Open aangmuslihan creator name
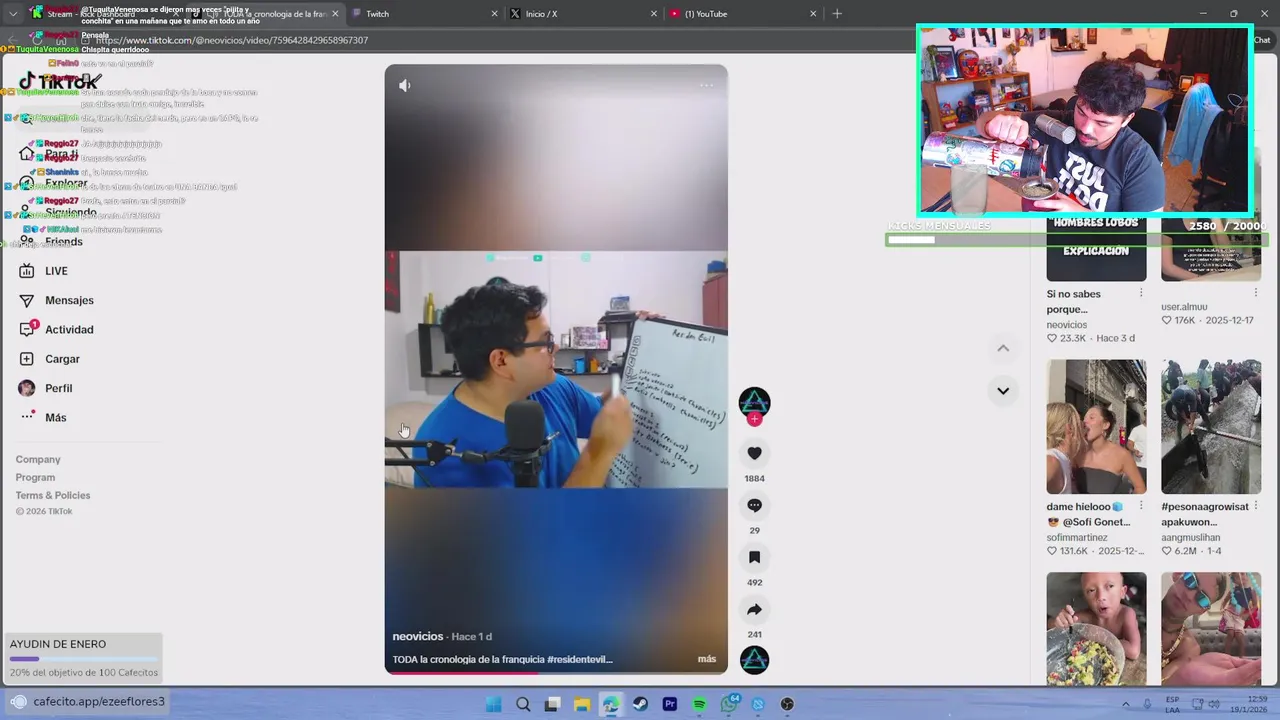1280x720 pixels. [1190, 537]
